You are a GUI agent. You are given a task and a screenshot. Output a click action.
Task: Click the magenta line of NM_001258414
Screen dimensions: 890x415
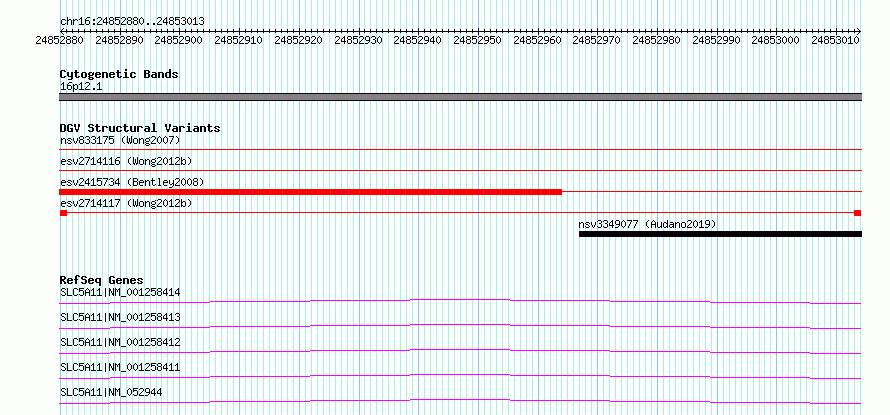pyautogui.click(x=460, y=301)
